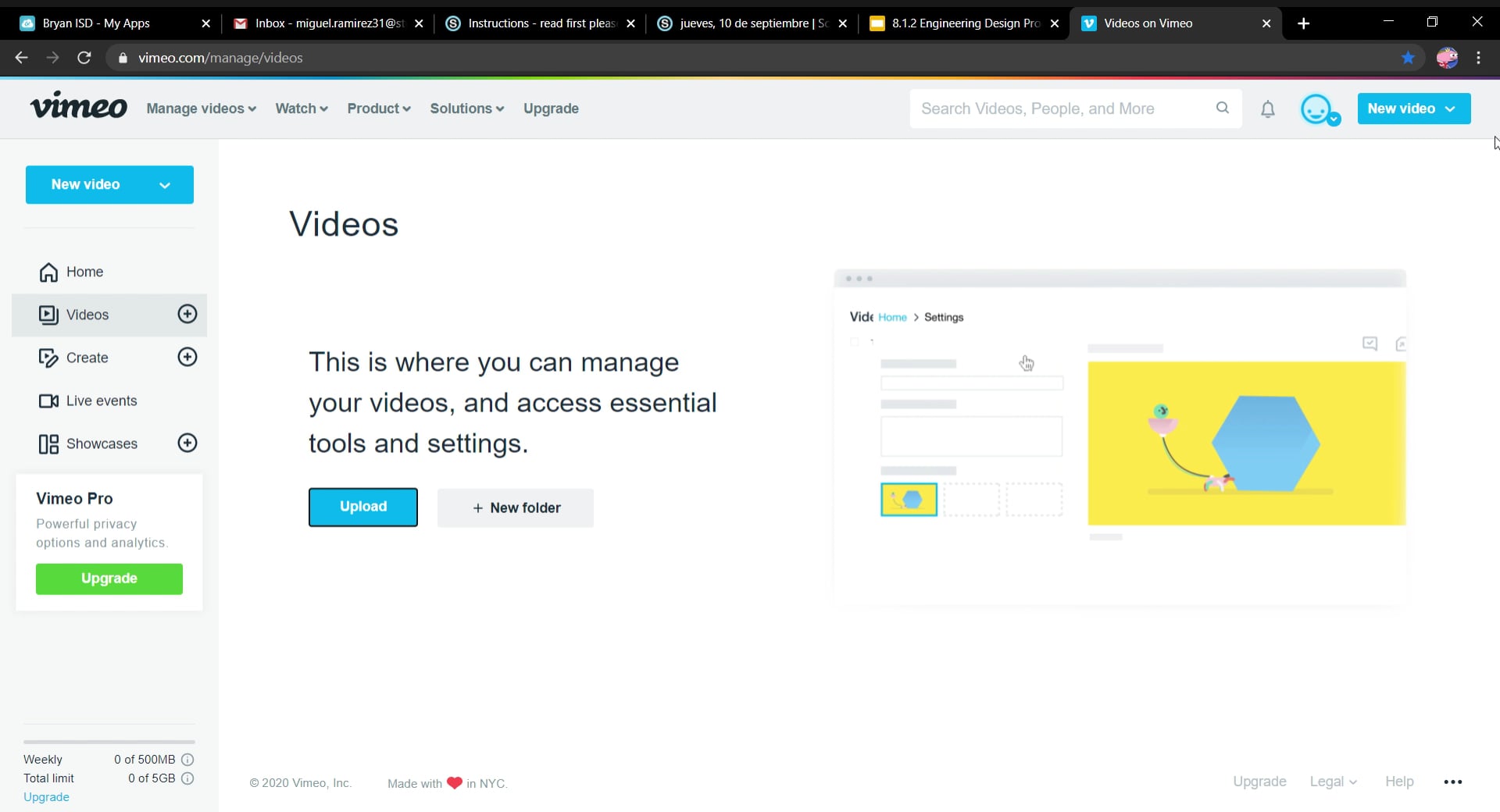1500x812 pixels.
Task: Add a new video with Videos plus icon
Action: [x=187, y=314]
